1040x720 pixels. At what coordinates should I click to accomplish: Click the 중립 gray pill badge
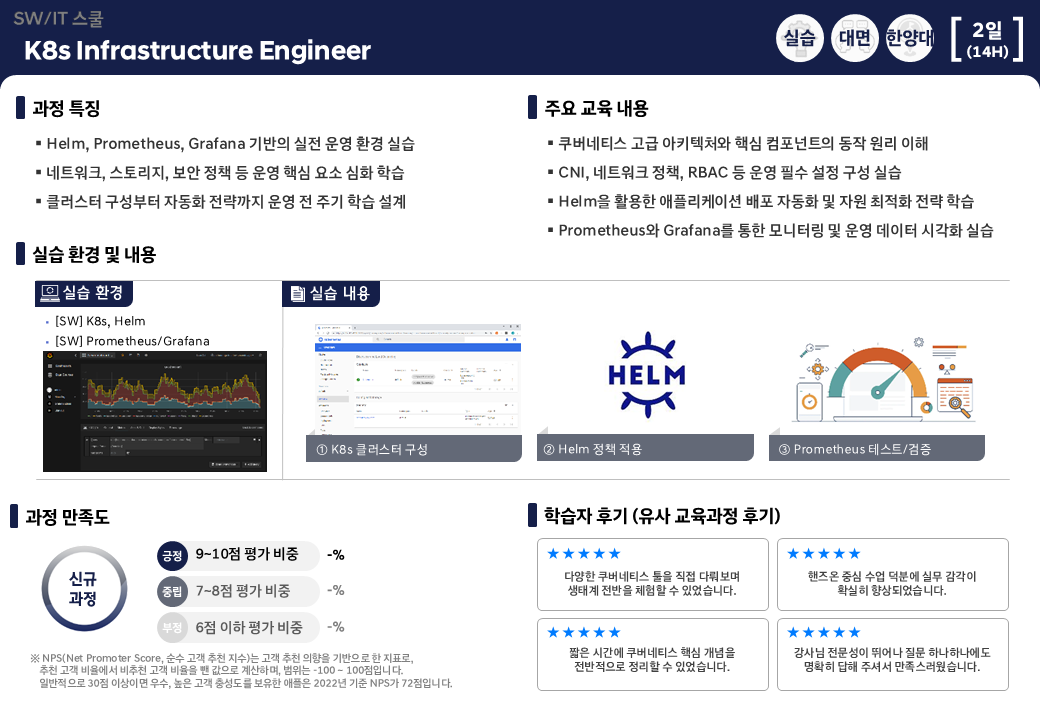(172, 591)
